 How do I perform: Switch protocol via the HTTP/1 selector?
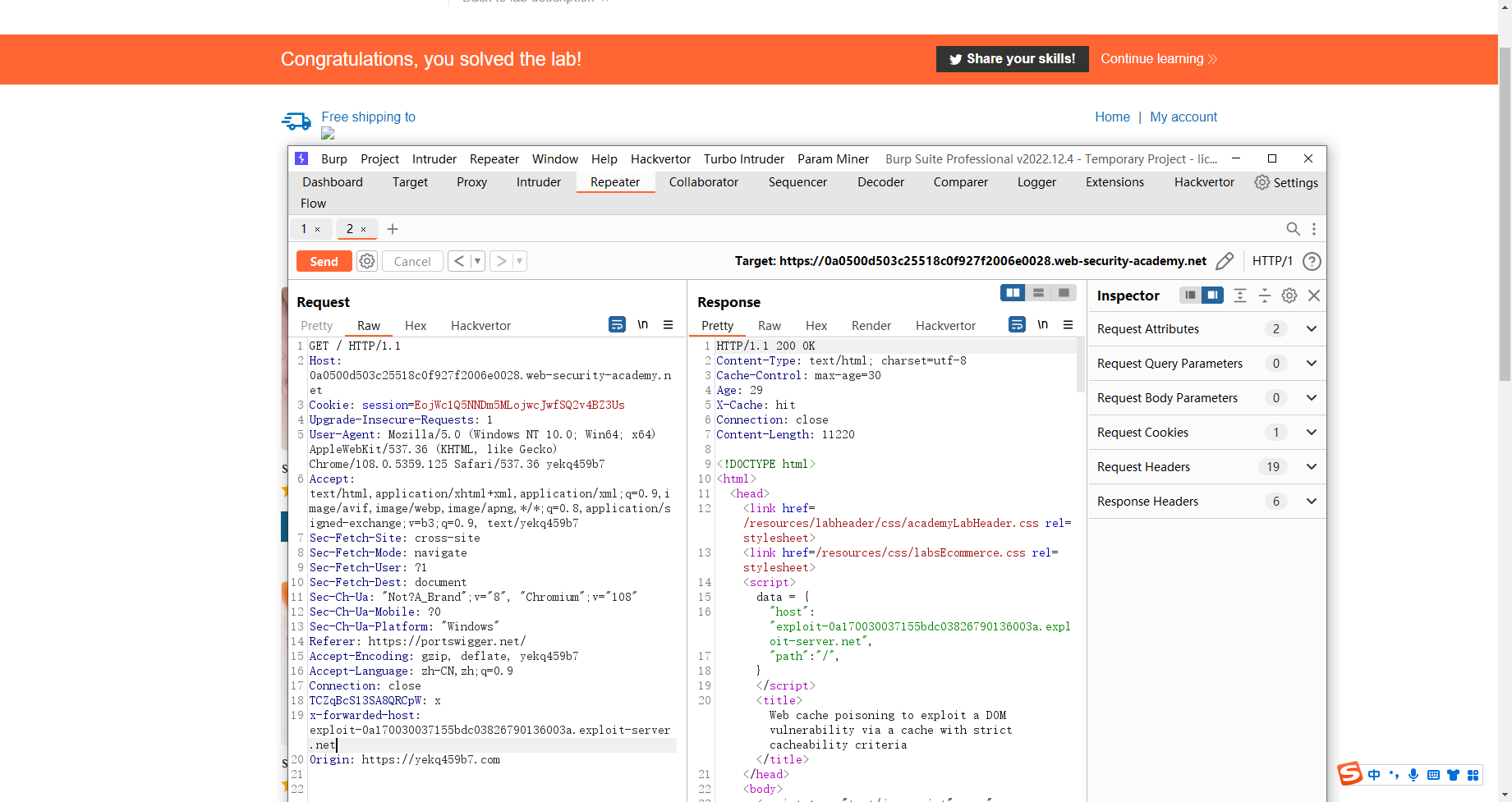click(1272, 261)
